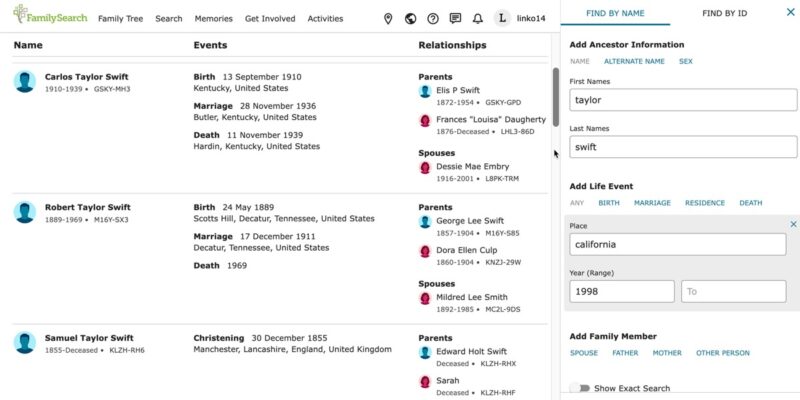Add a Marriage life event
The height and width of the screenshot is (400, 800).
coord(652,203)
